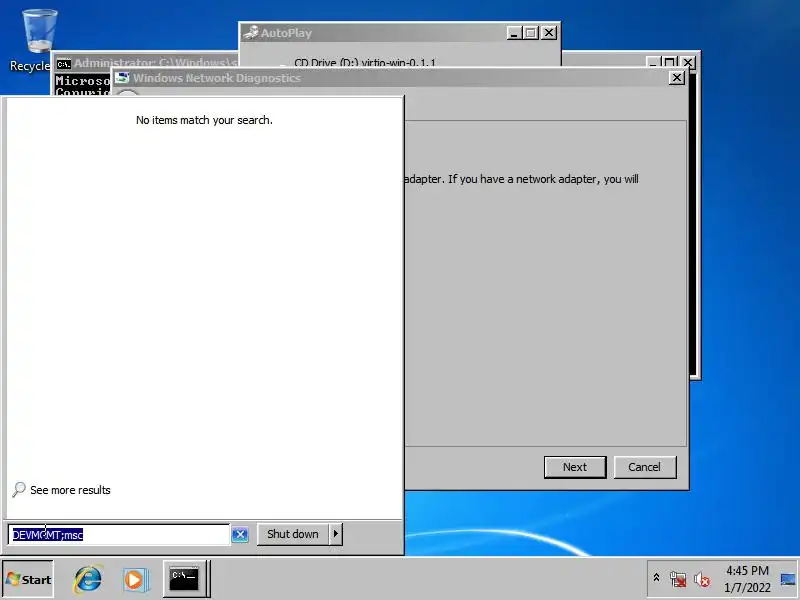
Task: Click the CD Drive (D:) virtio-win text in AutoPlay
Action: (365, 63)
